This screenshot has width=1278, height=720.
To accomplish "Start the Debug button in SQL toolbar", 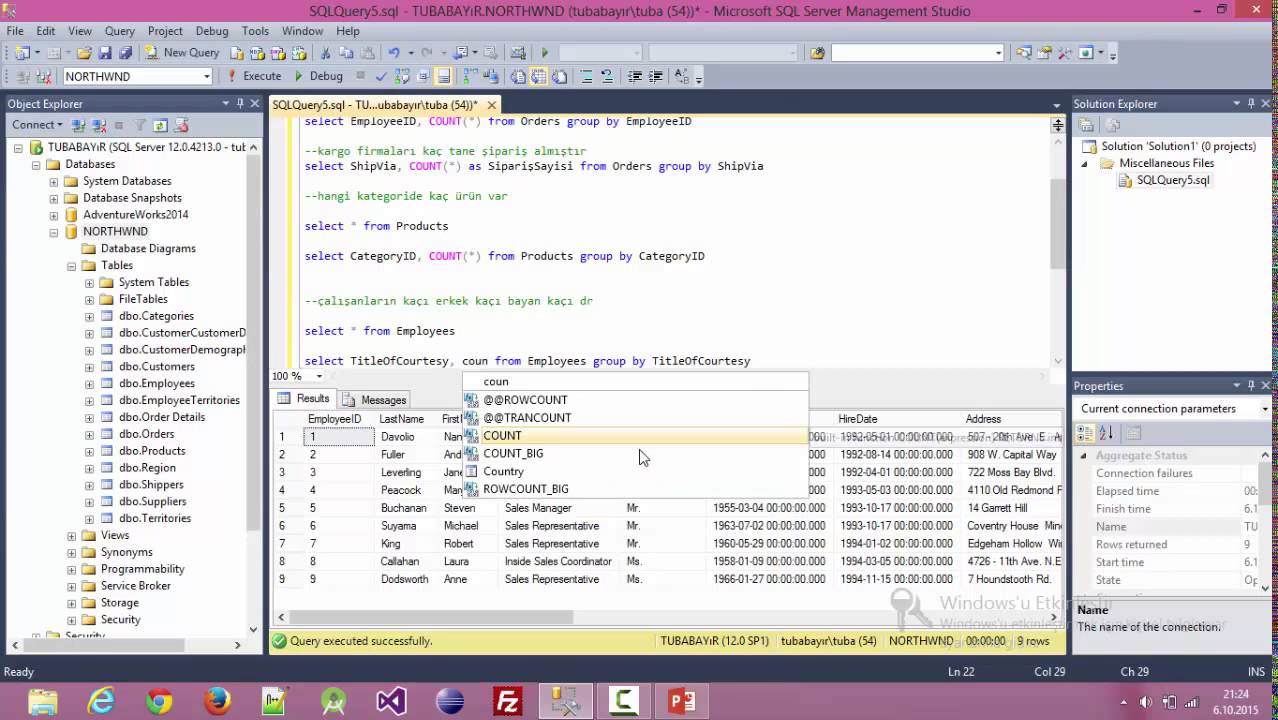I will pyautogui.click(x=319, y=76).
